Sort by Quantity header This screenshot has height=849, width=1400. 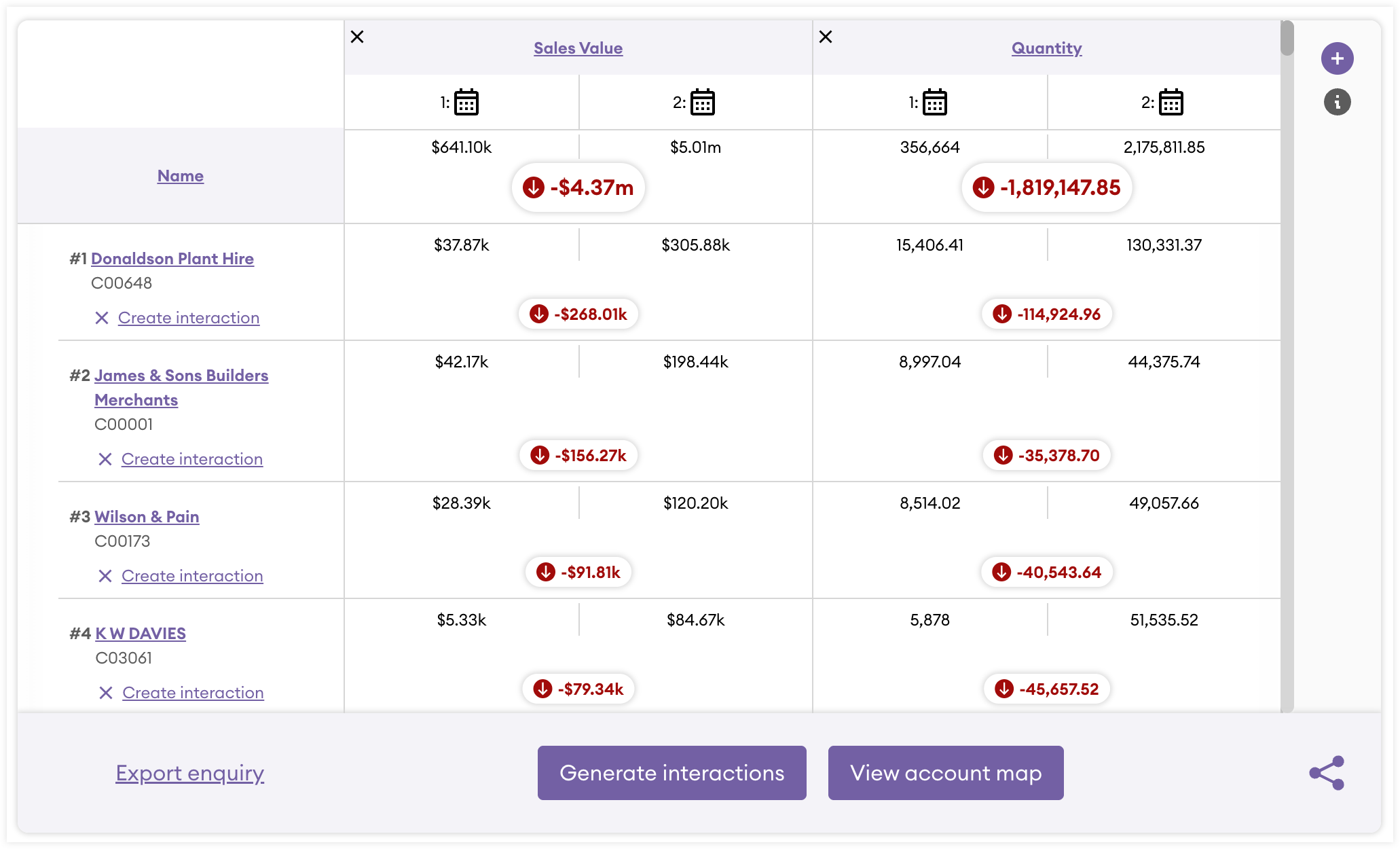point(1046,48)
